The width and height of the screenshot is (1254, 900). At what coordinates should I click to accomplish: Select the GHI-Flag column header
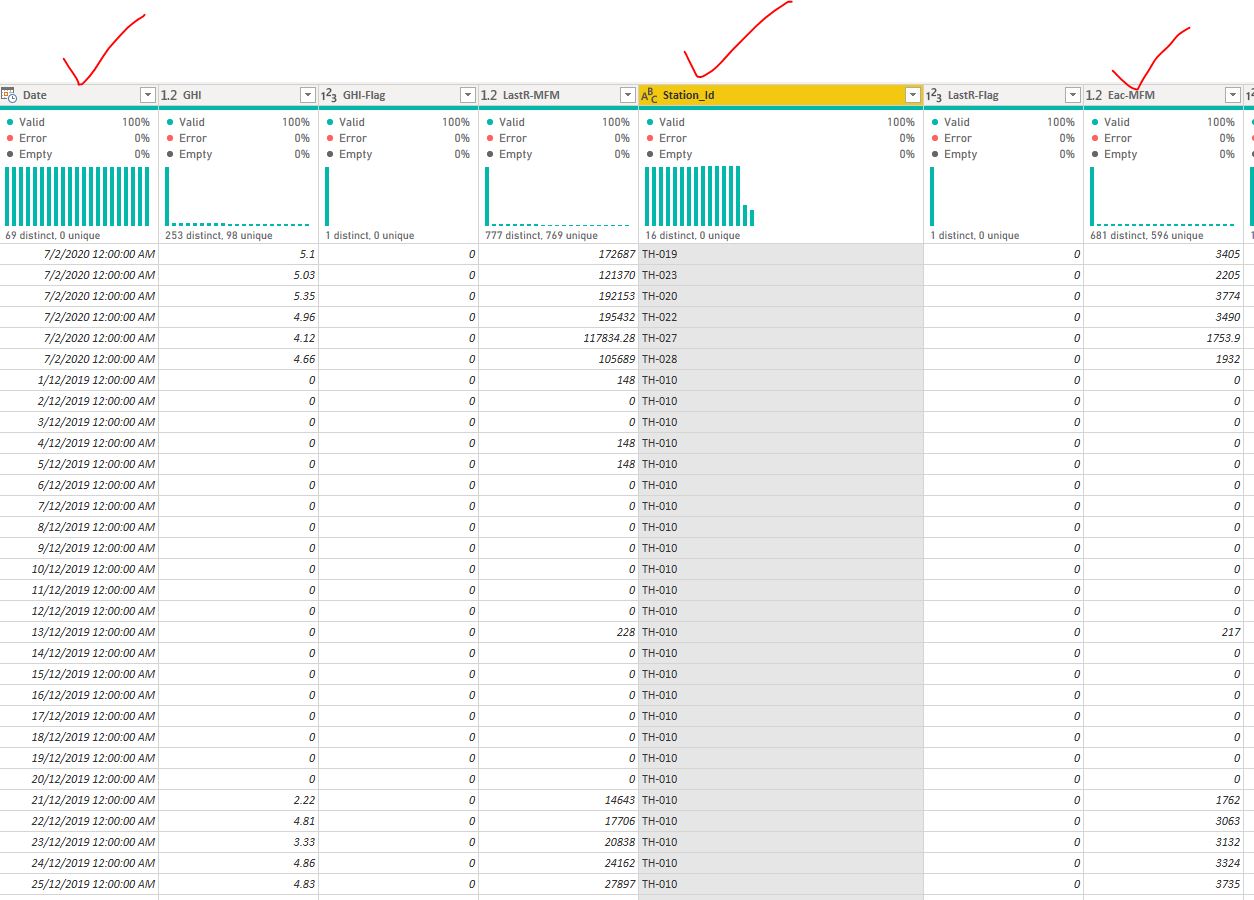point(399,95)
